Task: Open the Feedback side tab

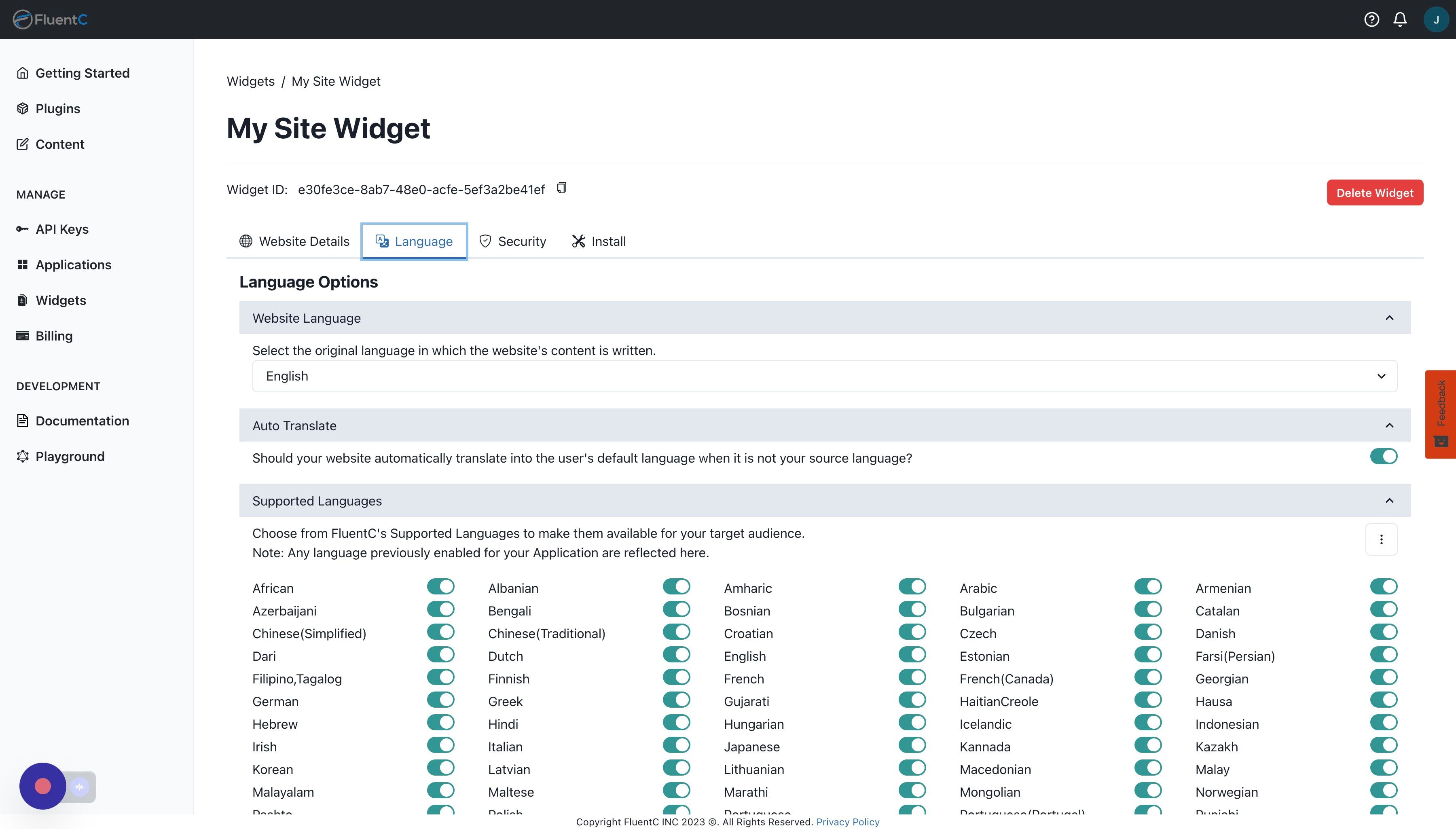Action: [x=1441, y=414]
